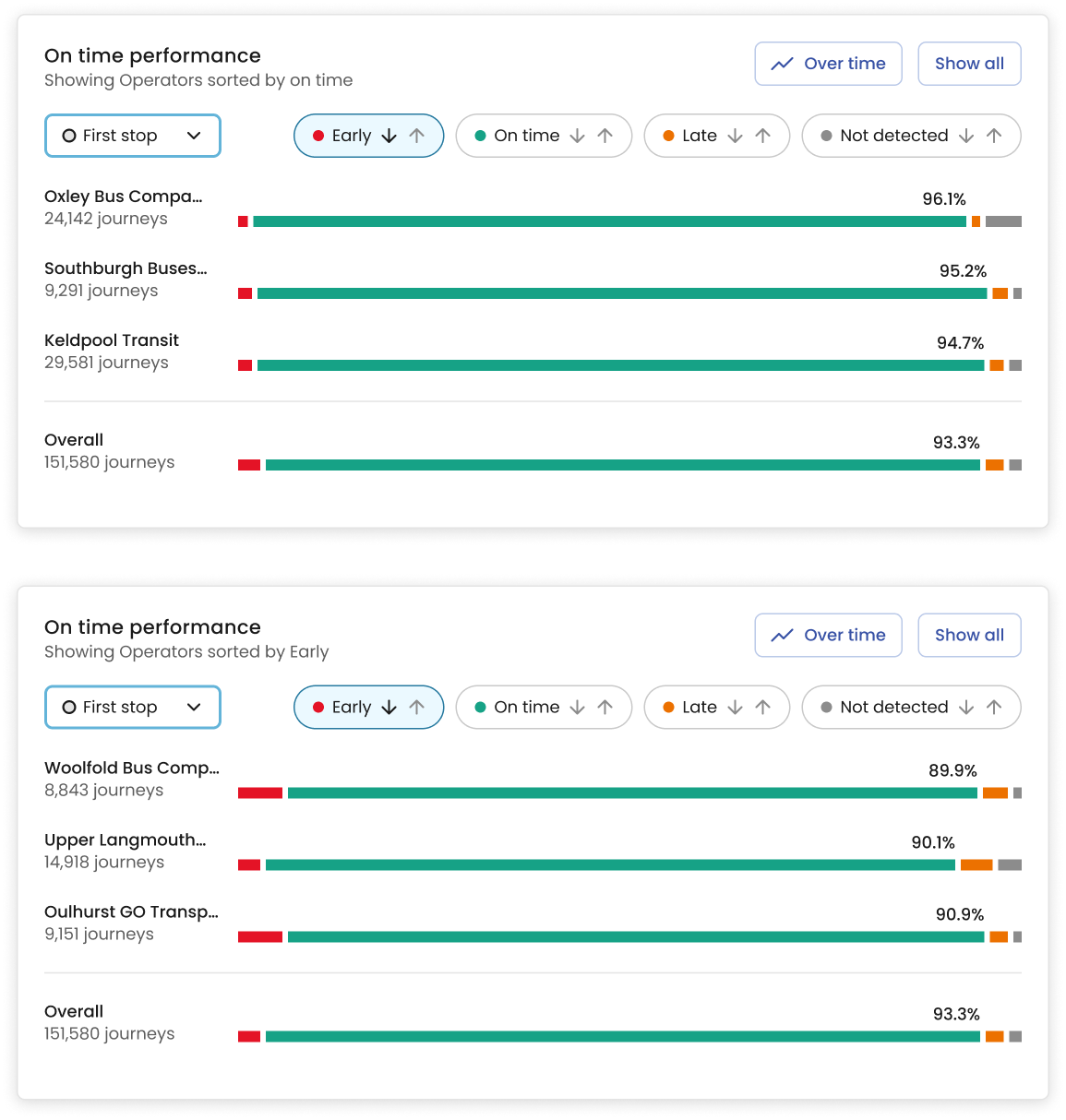Viewport: 1066px width, 1120px height.
Task: Click the First stop chevron in top panel
Action: pos(194,136)
